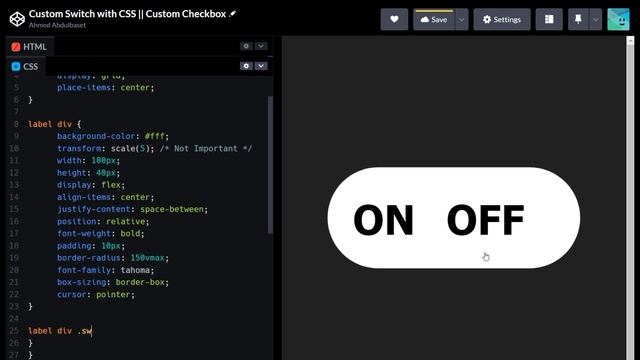Click author name Ahmed Abdulbaset
Viewport: 640px width, 360px height.
tap(57, 25)
